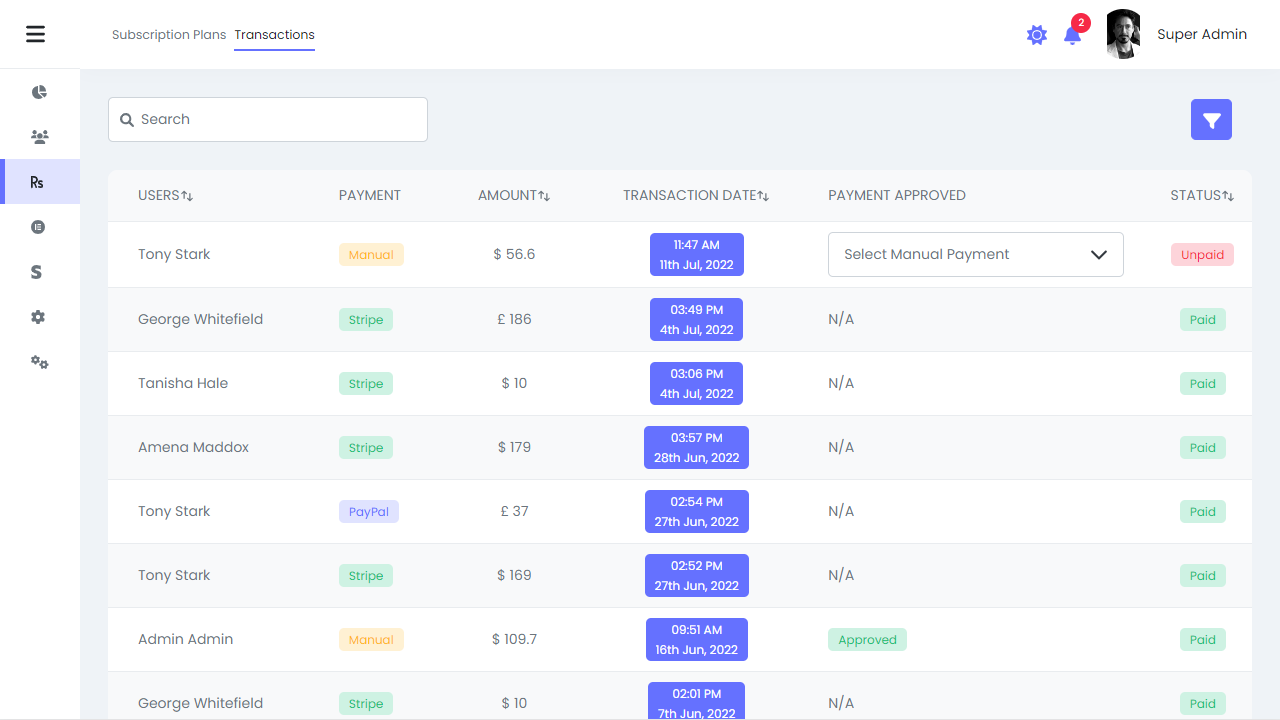Viewport: 1280px width, 720px height.
Task: Click Tony Stark's 11th Jul transaction date button
Action: click(696, 254)
